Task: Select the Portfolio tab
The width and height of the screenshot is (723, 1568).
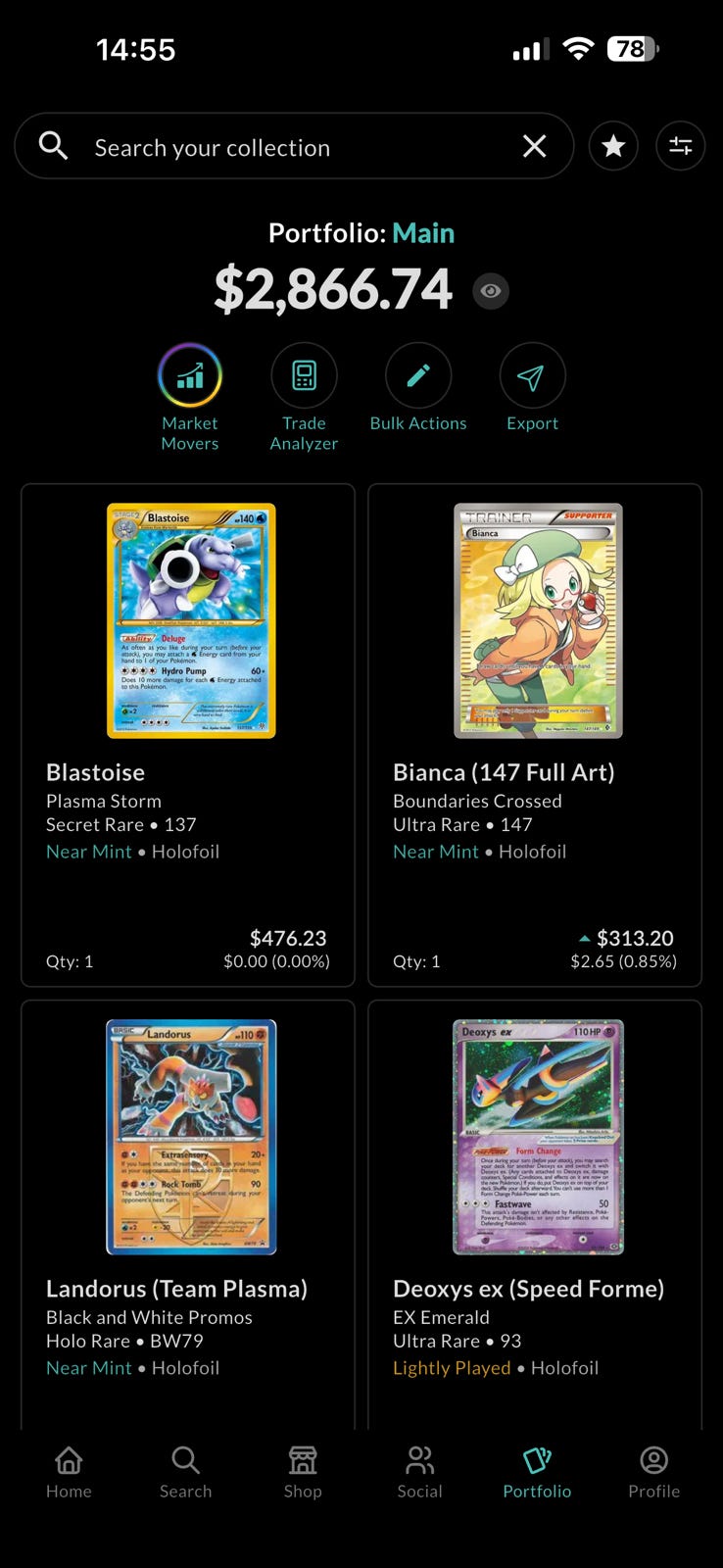Action: 537,1473
